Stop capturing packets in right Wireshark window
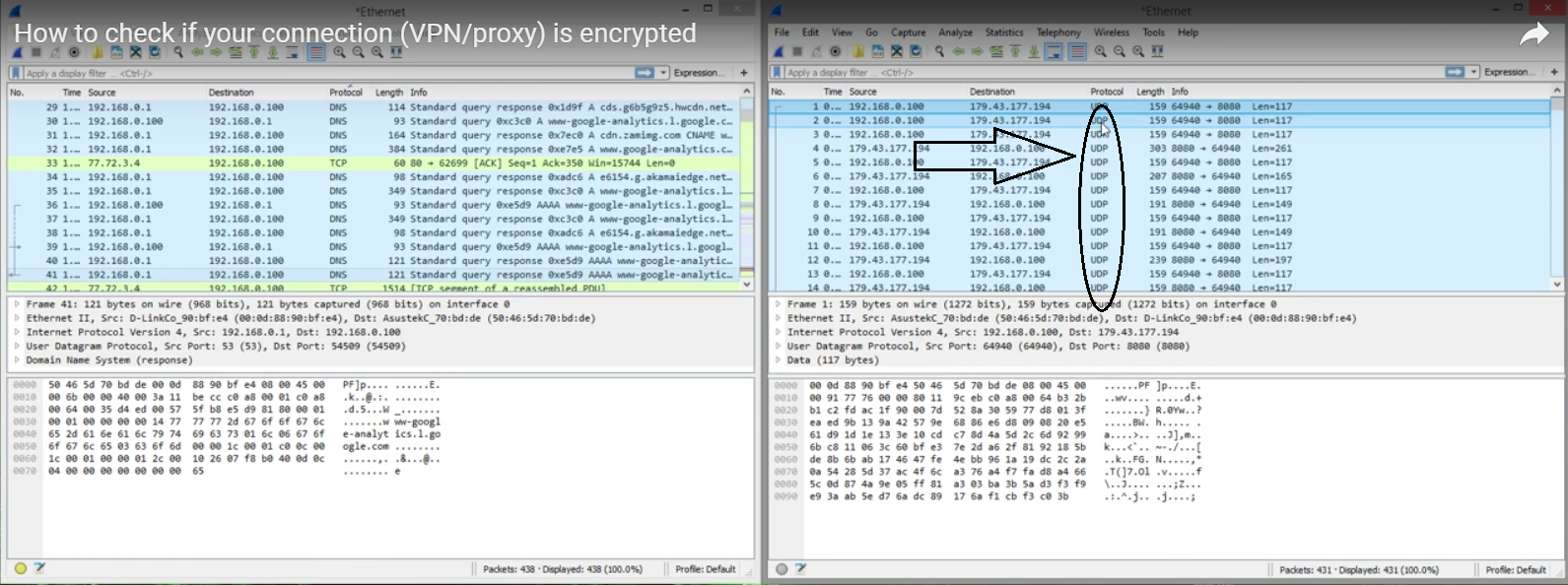Screen dimensions: 1568x585 pos(797,51)
